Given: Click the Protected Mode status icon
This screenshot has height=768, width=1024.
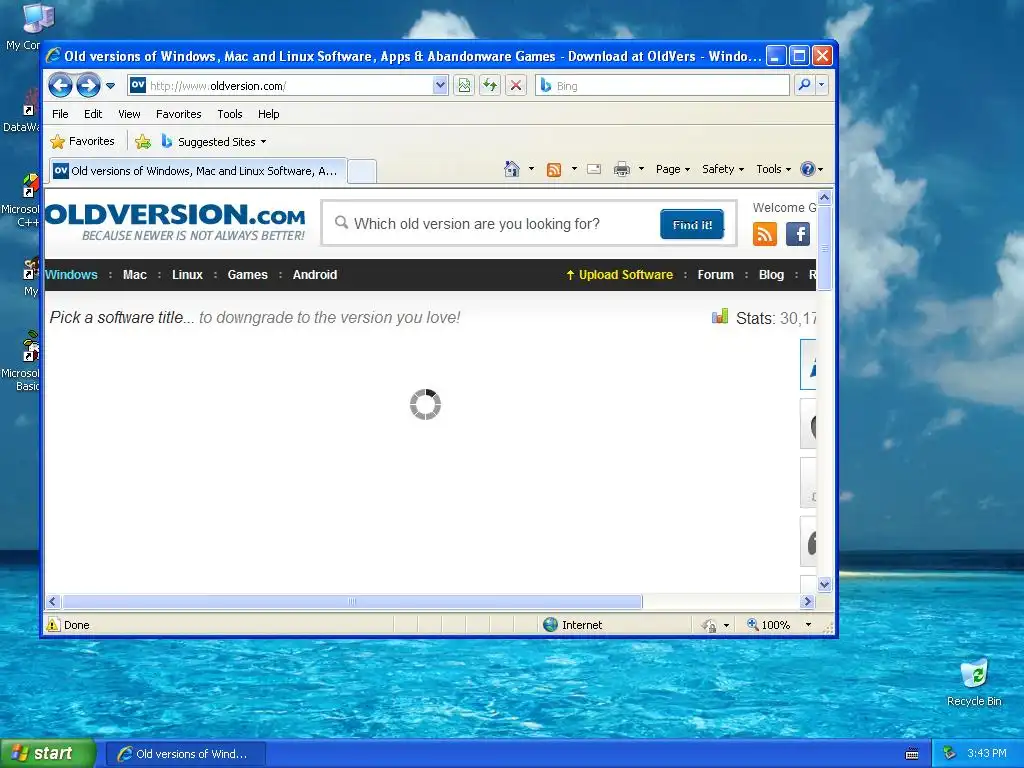Looking at the screenshot, I should 709,626.
